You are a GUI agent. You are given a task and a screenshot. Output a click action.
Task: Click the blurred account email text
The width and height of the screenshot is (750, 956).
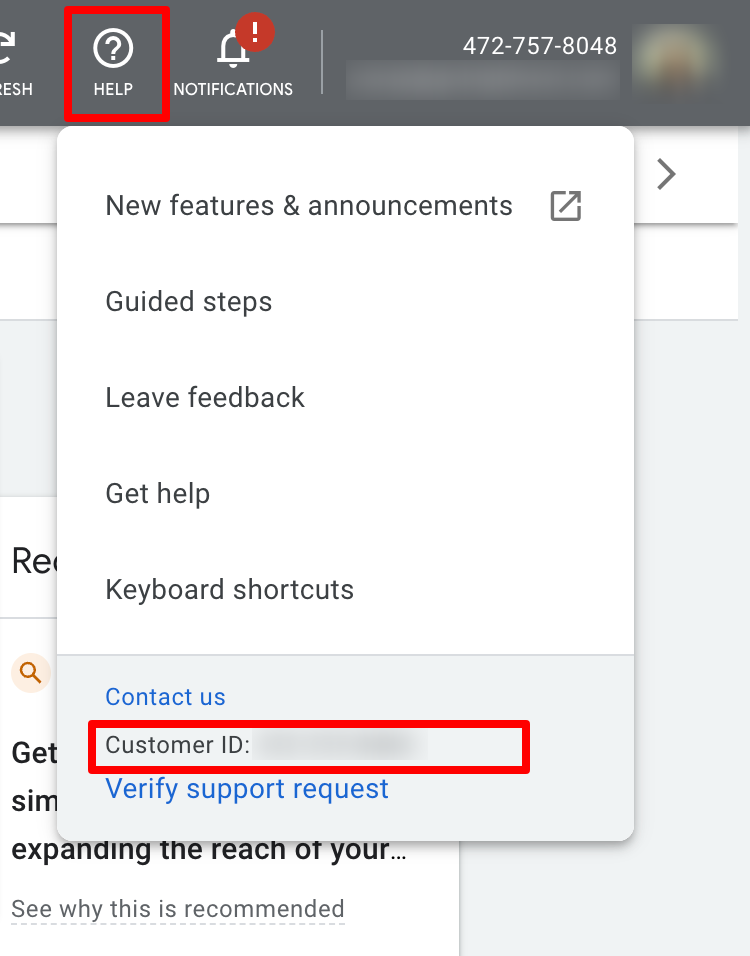(x=482, y=80)
